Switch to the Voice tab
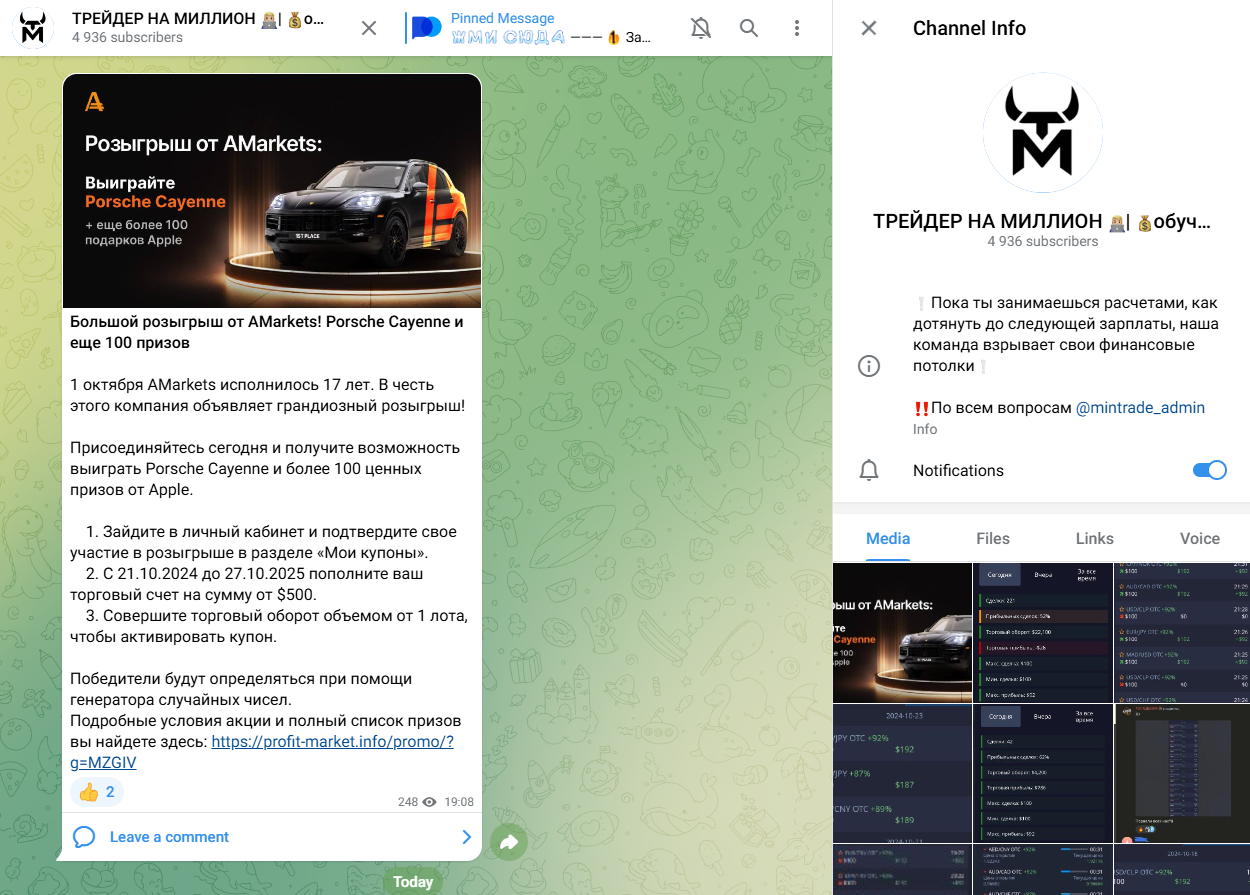 [x=1200, y=538]
